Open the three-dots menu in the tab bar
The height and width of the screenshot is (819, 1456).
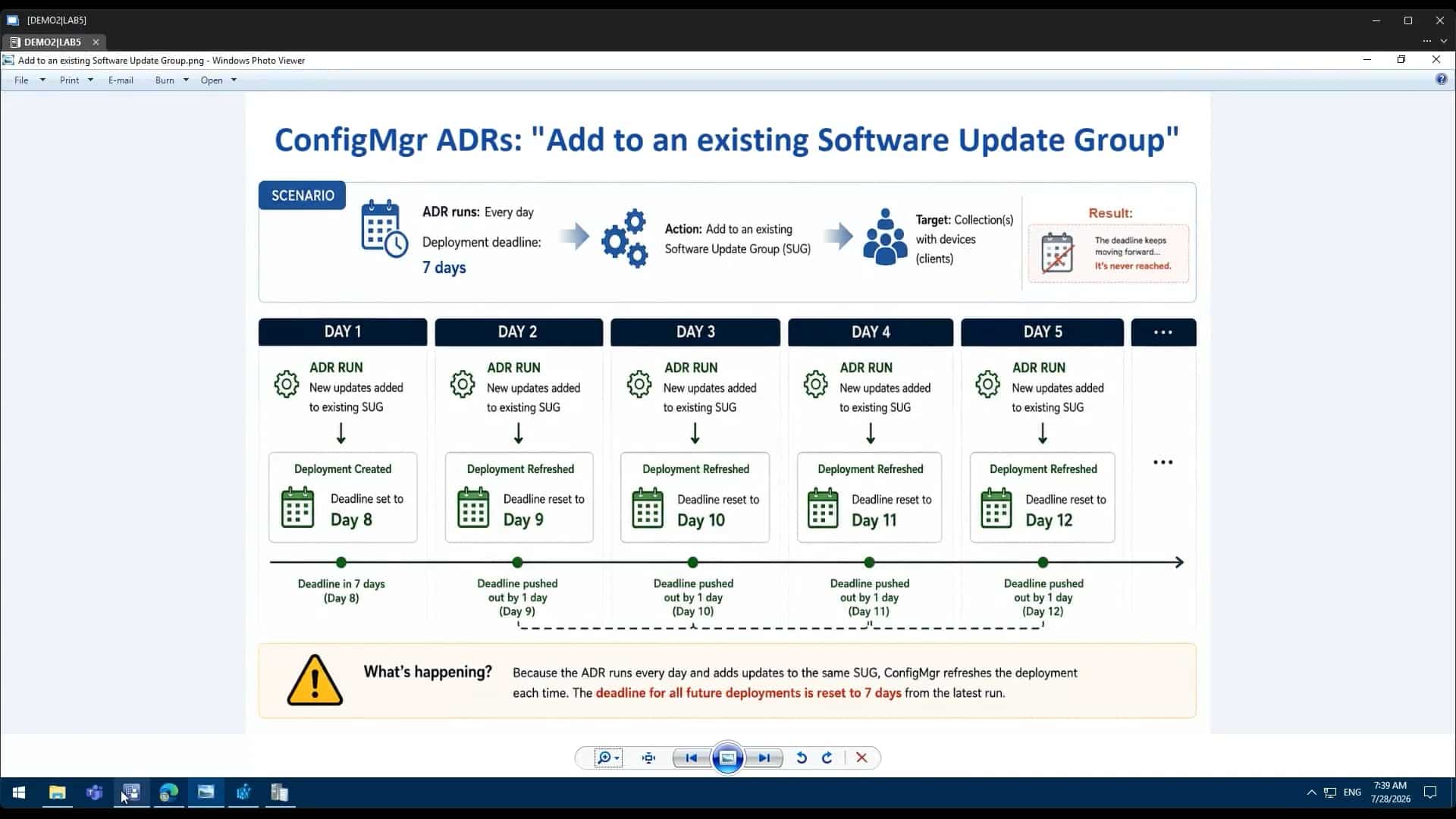pyautogui.click(x=1426, y=41)
